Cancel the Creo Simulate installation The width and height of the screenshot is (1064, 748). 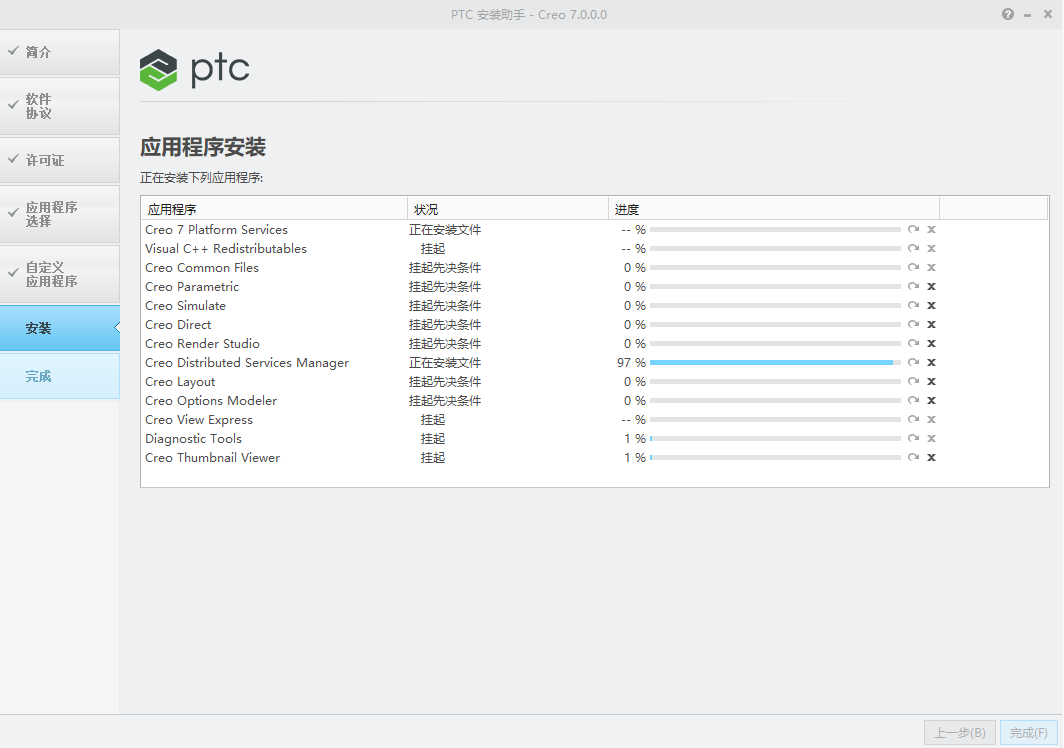(931, 305)
